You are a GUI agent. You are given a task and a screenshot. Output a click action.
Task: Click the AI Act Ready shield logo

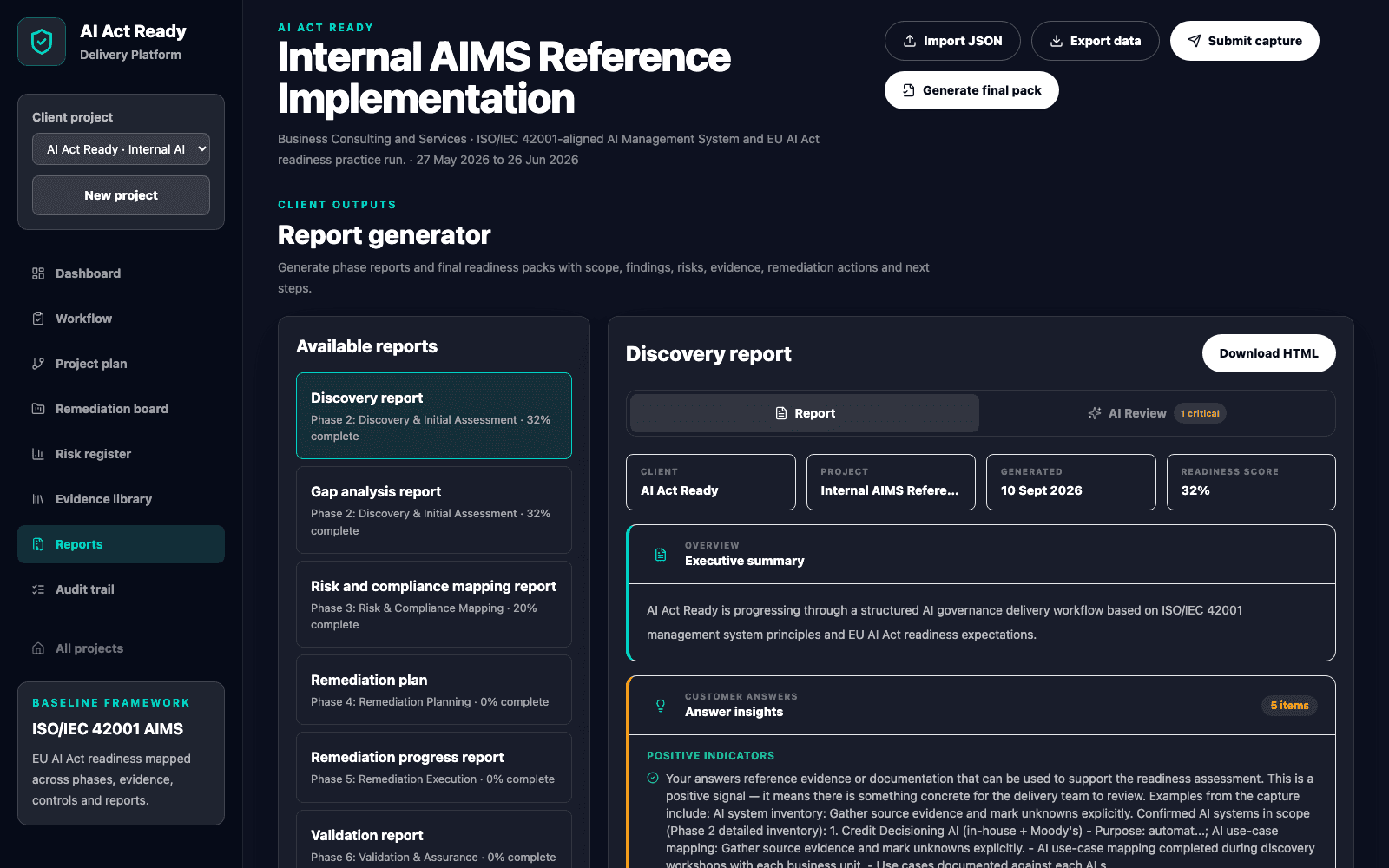pyautogui.click(x=42, y=42)
